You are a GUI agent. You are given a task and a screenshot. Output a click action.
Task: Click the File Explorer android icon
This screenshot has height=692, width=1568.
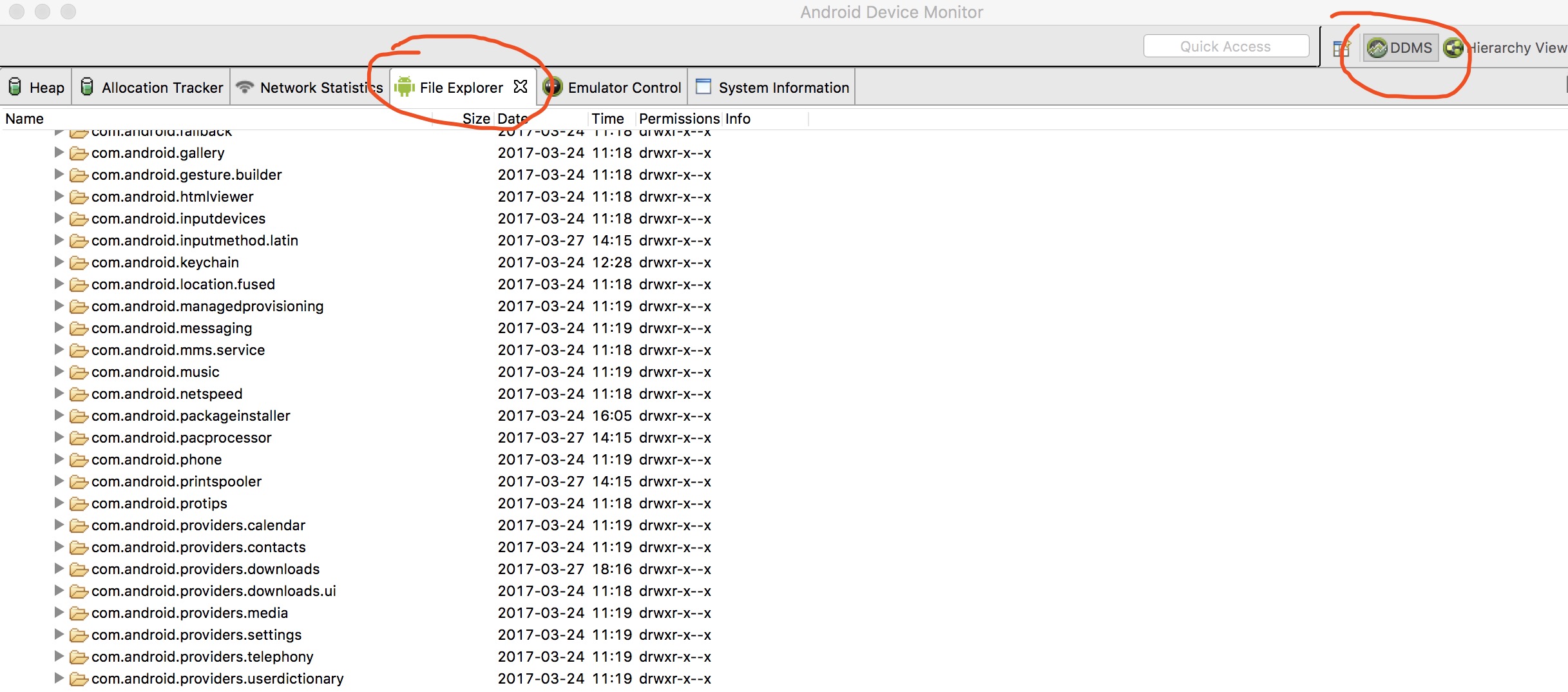coord(405,87)
